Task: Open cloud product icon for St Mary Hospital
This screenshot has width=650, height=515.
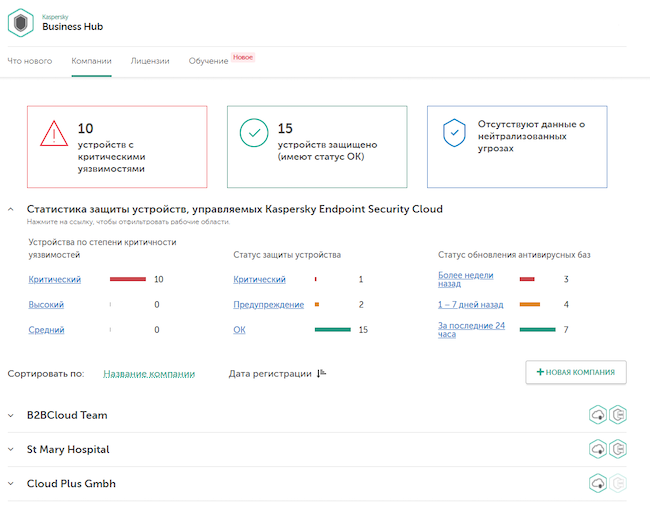Action: point(598,449)
